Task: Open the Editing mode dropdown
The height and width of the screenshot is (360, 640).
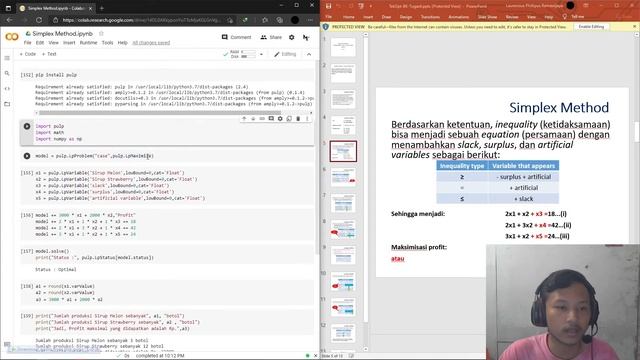Action: pos(285,54)
